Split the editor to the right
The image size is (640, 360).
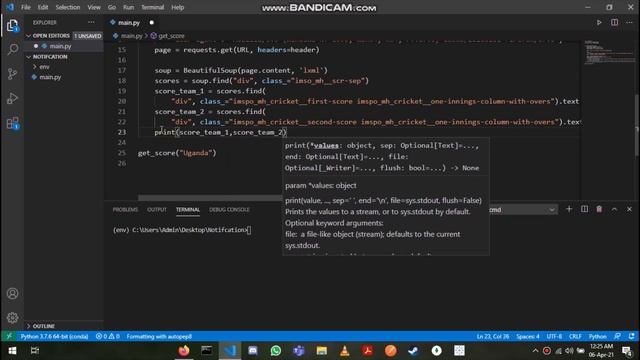(614, 22)
